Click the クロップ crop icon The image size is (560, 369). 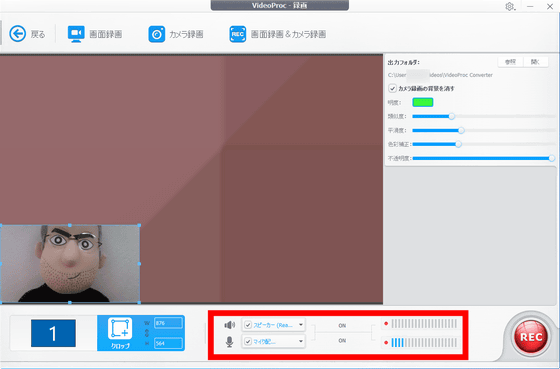120,329
